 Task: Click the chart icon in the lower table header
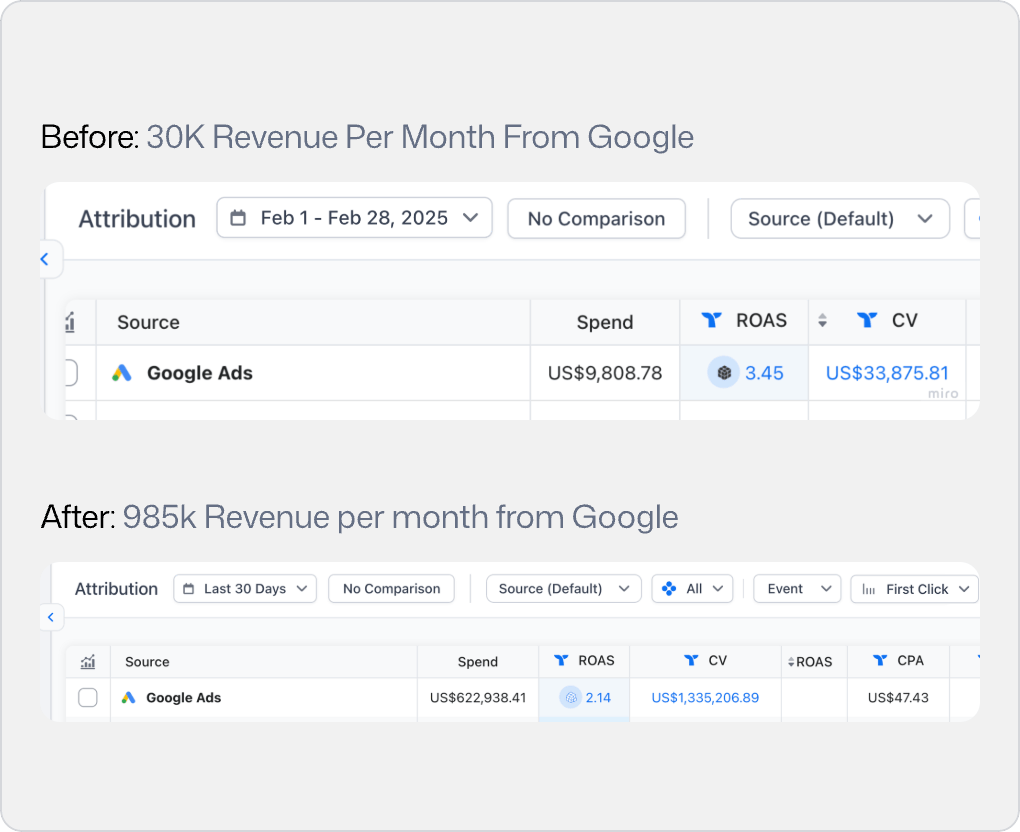click(87, 661)
